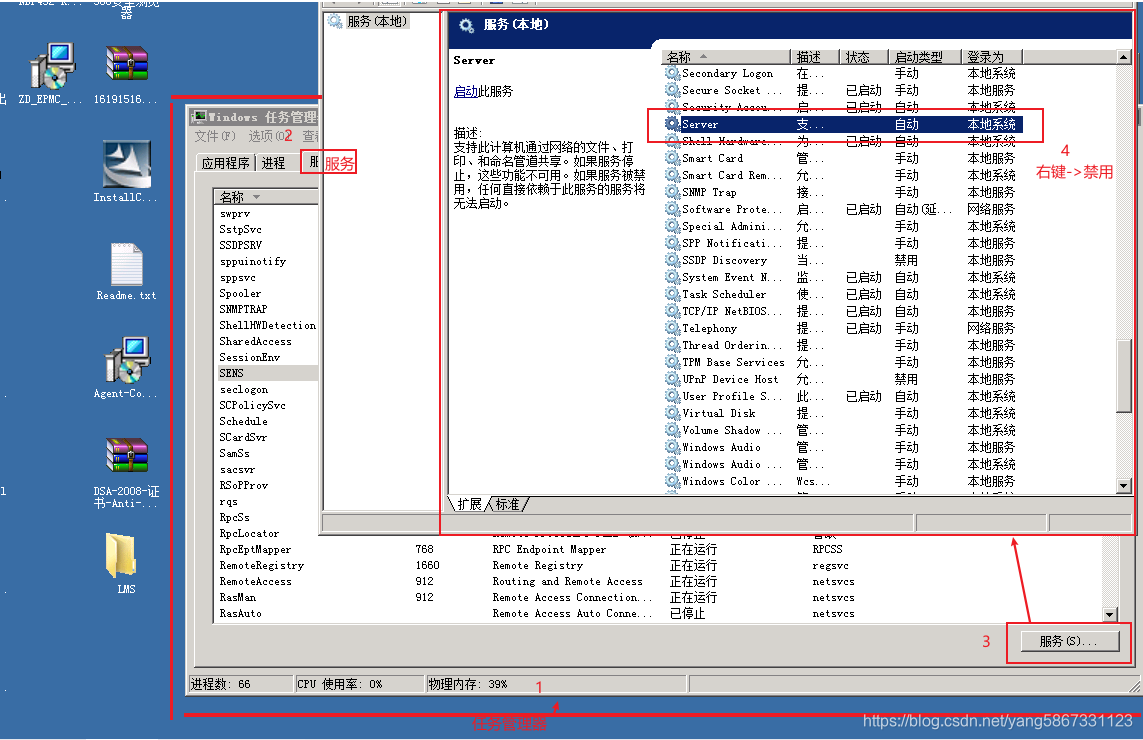The height and width of the screenshot is (740, 1143).
Task: Select seclogon in Task Manager list
Action: (243, 389)
